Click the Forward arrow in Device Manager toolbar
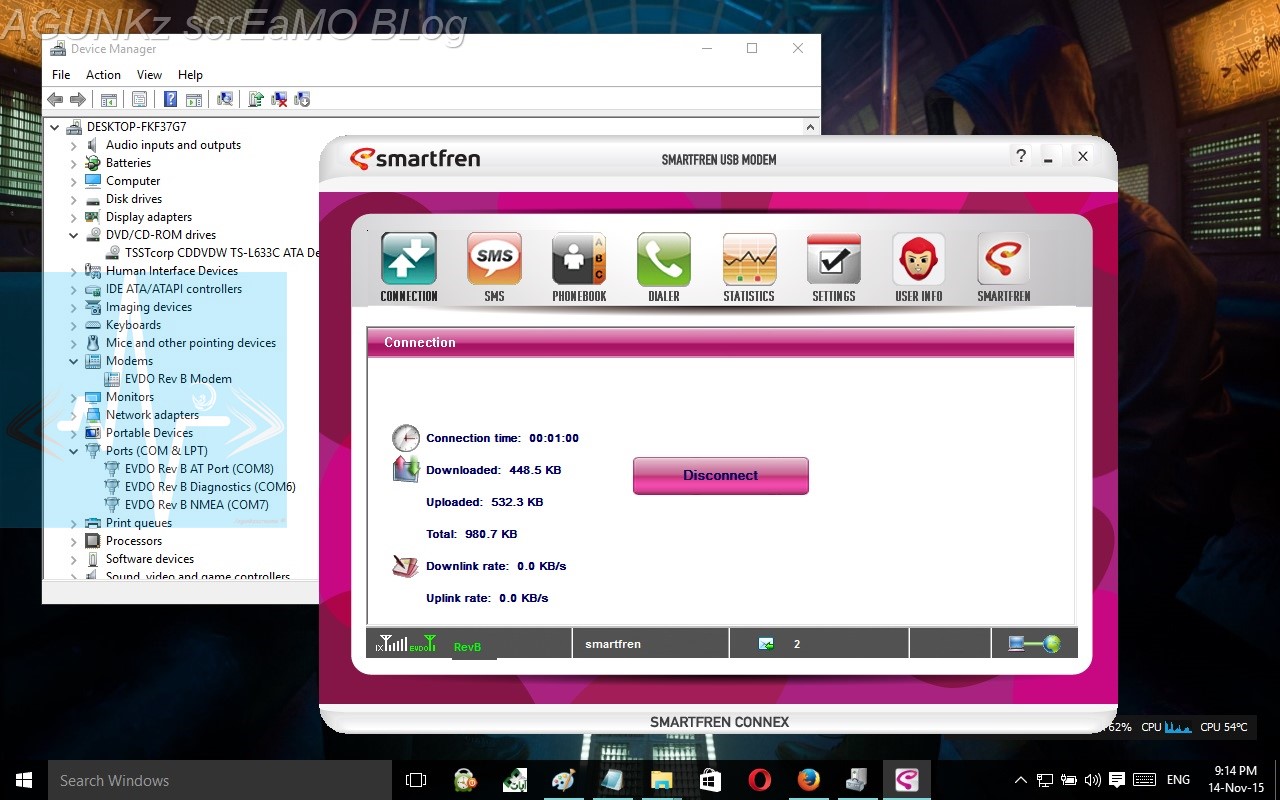This screenshot has height=800, width=1280. click(77, 99)
